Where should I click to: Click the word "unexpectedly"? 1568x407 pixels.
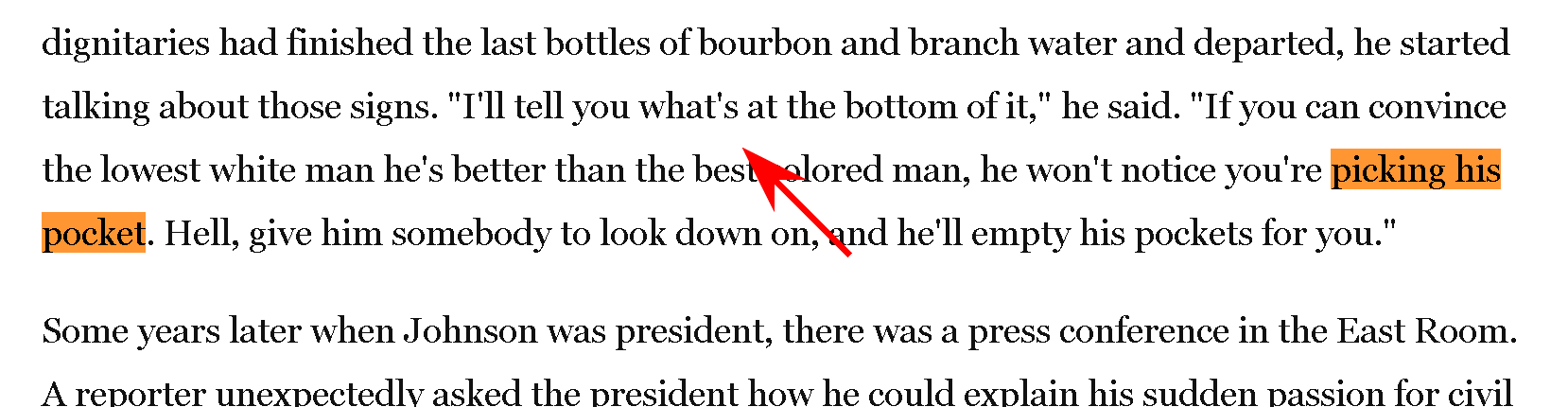click(x=325, y=393)
